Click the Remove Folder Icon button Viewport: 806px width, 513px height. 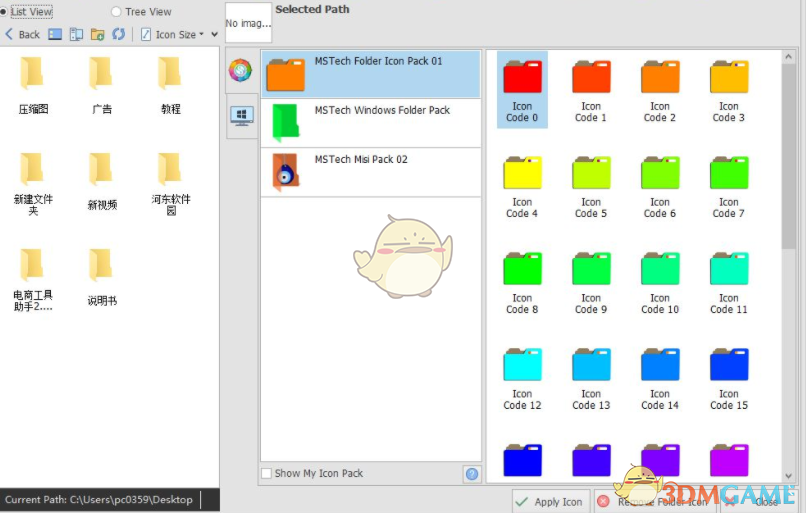657,502
